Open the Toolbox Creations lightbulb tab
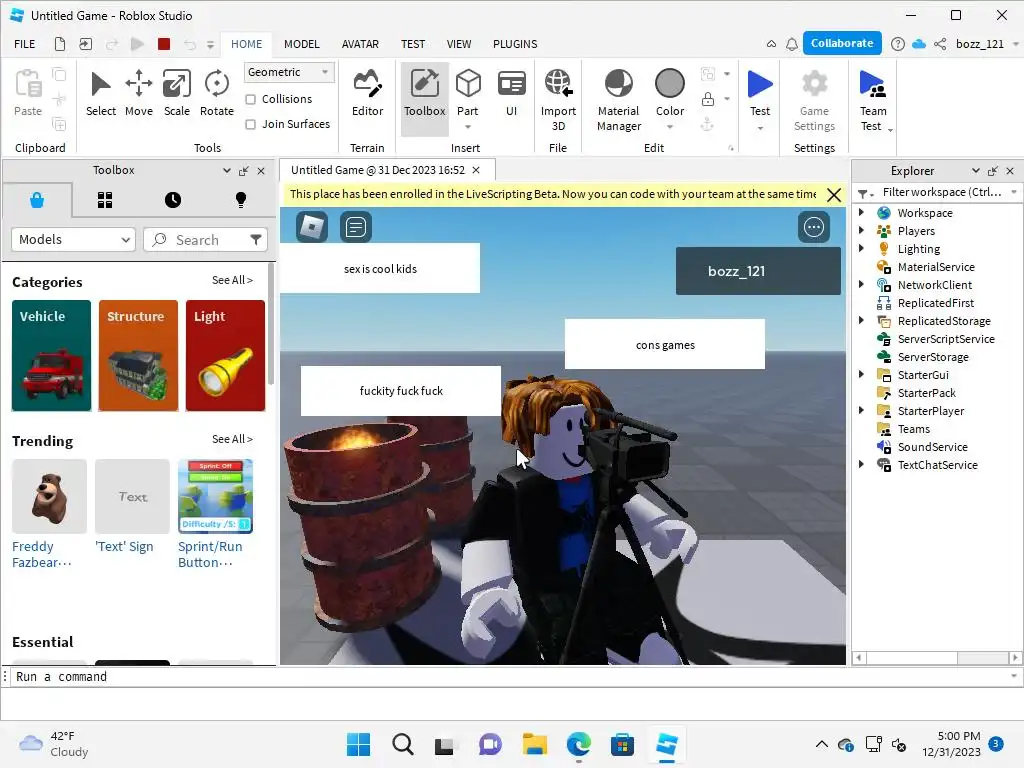The width and height of the screenshot is (1024, 768). tap(241, 200)
